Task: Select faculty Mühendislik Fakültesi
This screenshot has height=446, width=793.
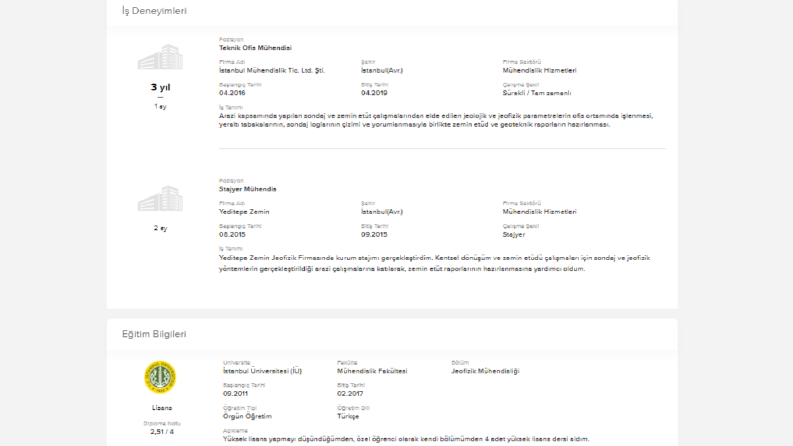Action: click(372, 371)
